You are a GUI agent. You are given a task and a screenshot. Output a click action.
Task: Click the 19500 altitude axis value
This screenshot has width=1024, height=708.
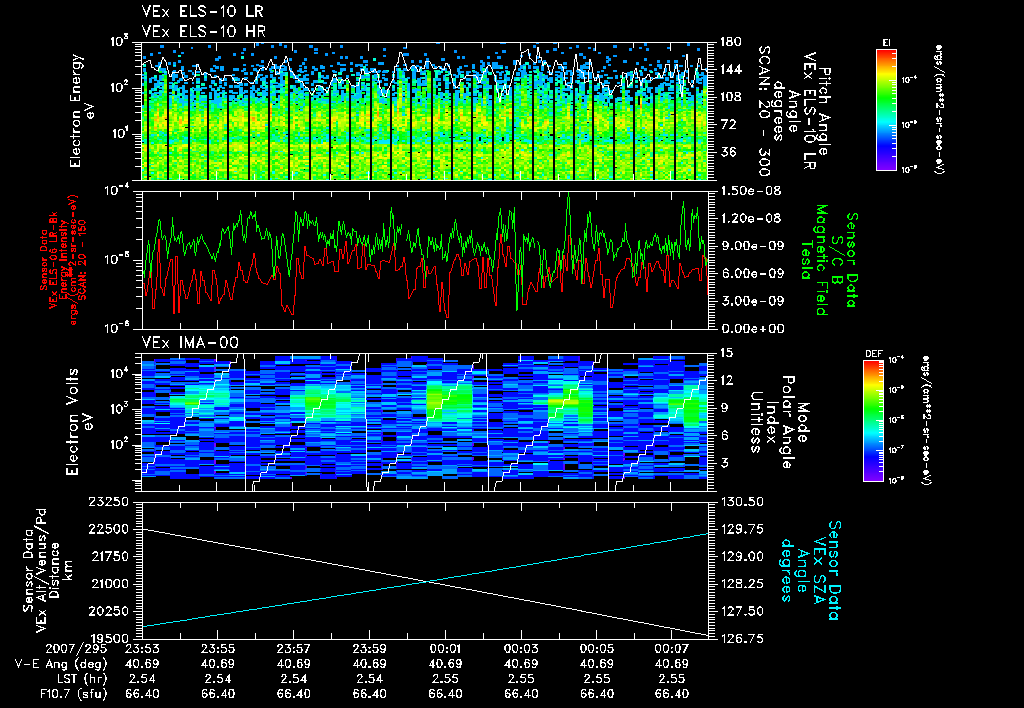(x=108, y=639)
